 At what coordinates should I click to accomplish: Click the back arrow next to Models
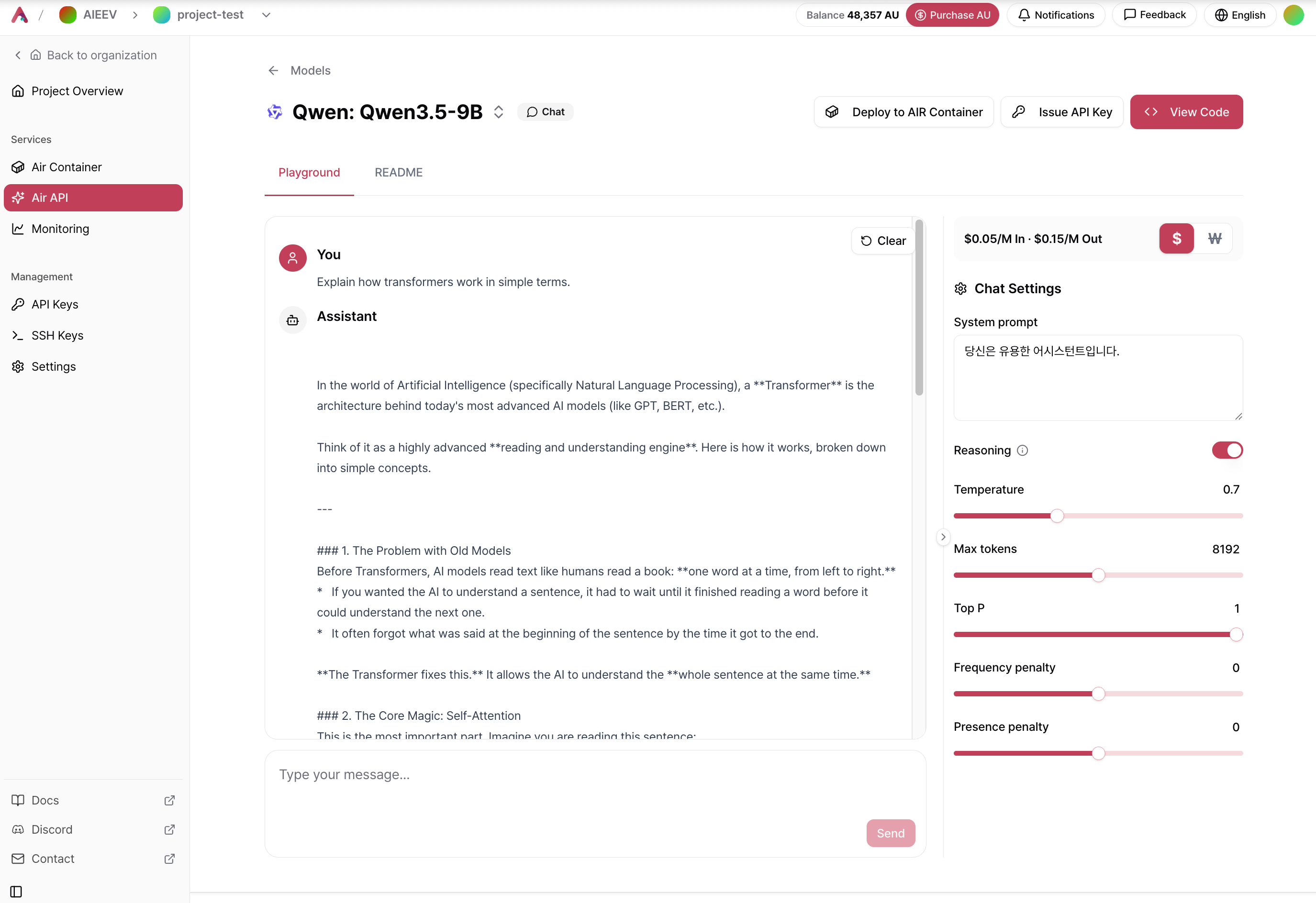tap(274, 70)
